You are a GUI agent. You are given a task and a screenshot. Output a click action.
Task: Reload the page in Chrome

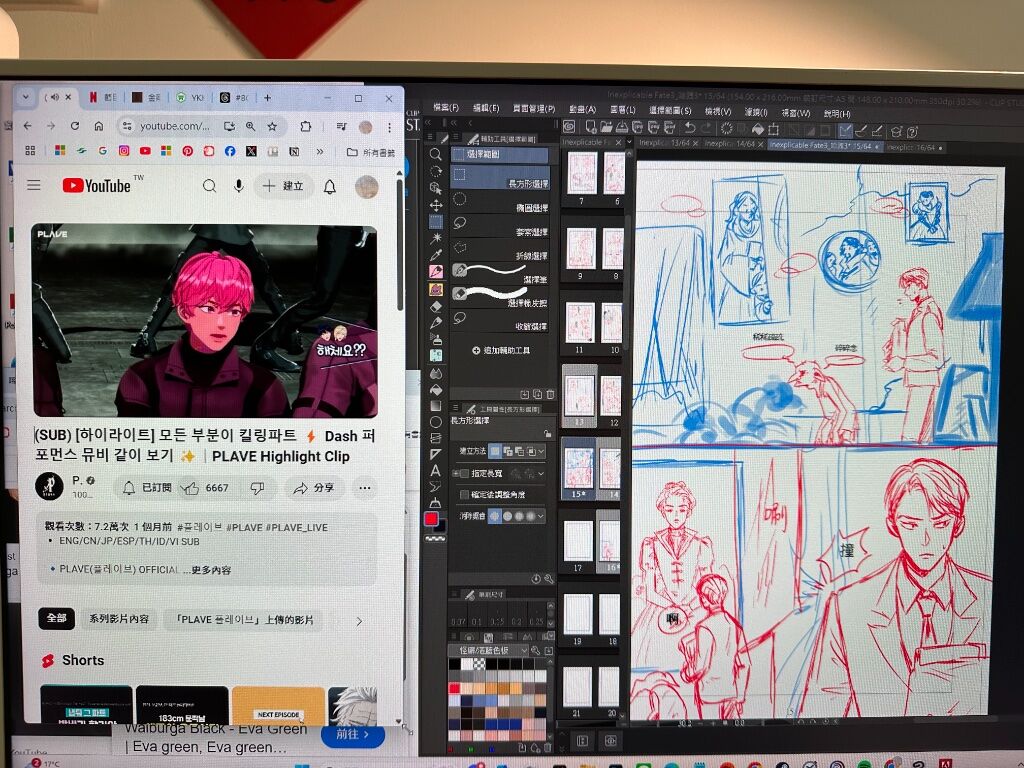(74, 126)
